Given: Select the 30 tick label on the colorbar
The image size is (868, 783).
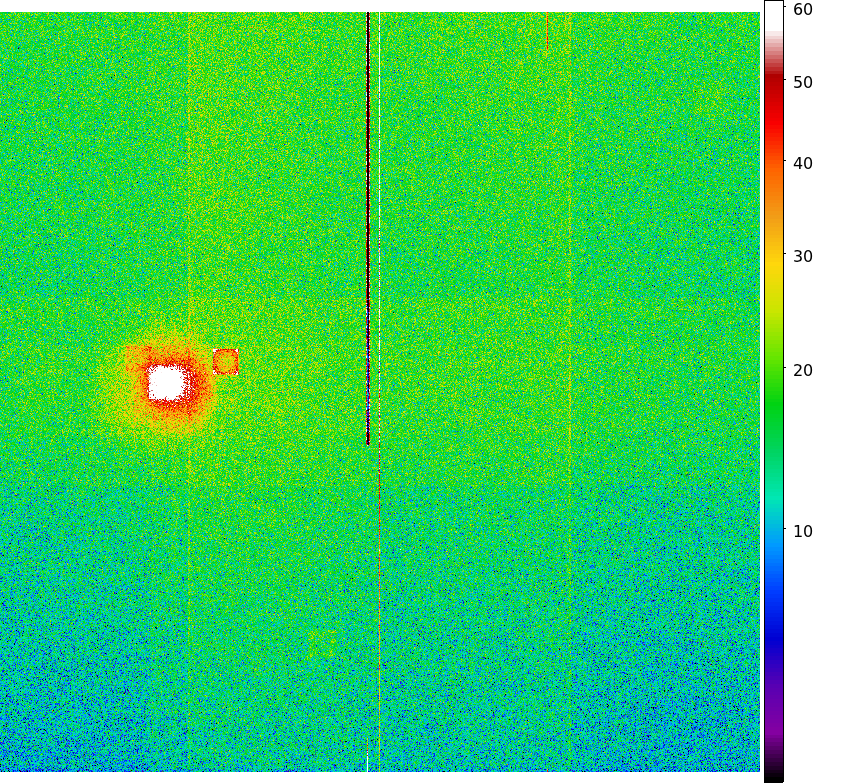Looking at the screenshot, I should point(803,256).
